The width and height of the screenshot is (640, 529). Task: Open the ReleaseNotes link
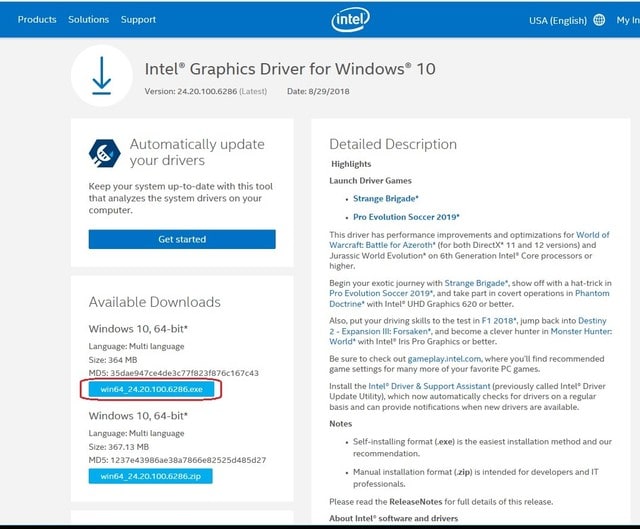click(x=416, y=502)
